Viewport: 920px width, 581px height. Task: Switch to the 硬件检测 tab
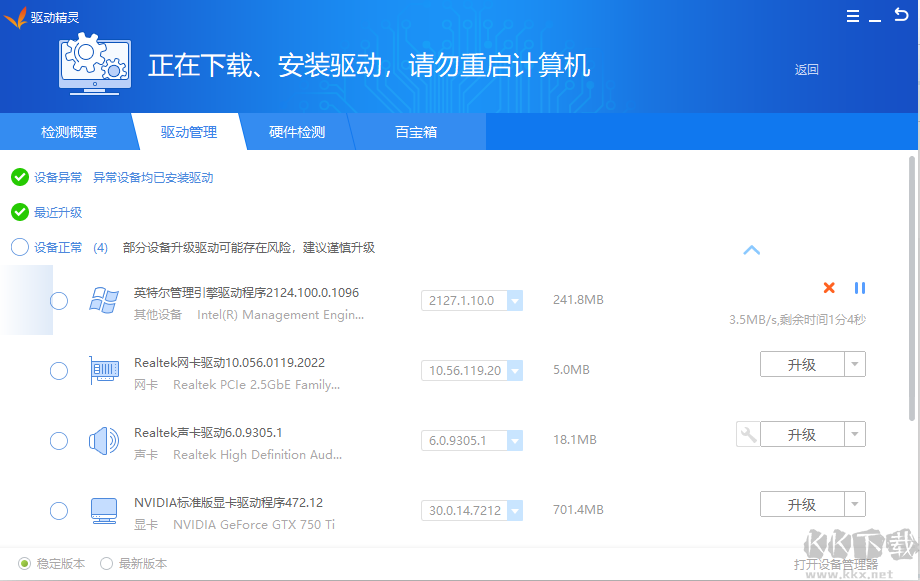click(297, 132)
